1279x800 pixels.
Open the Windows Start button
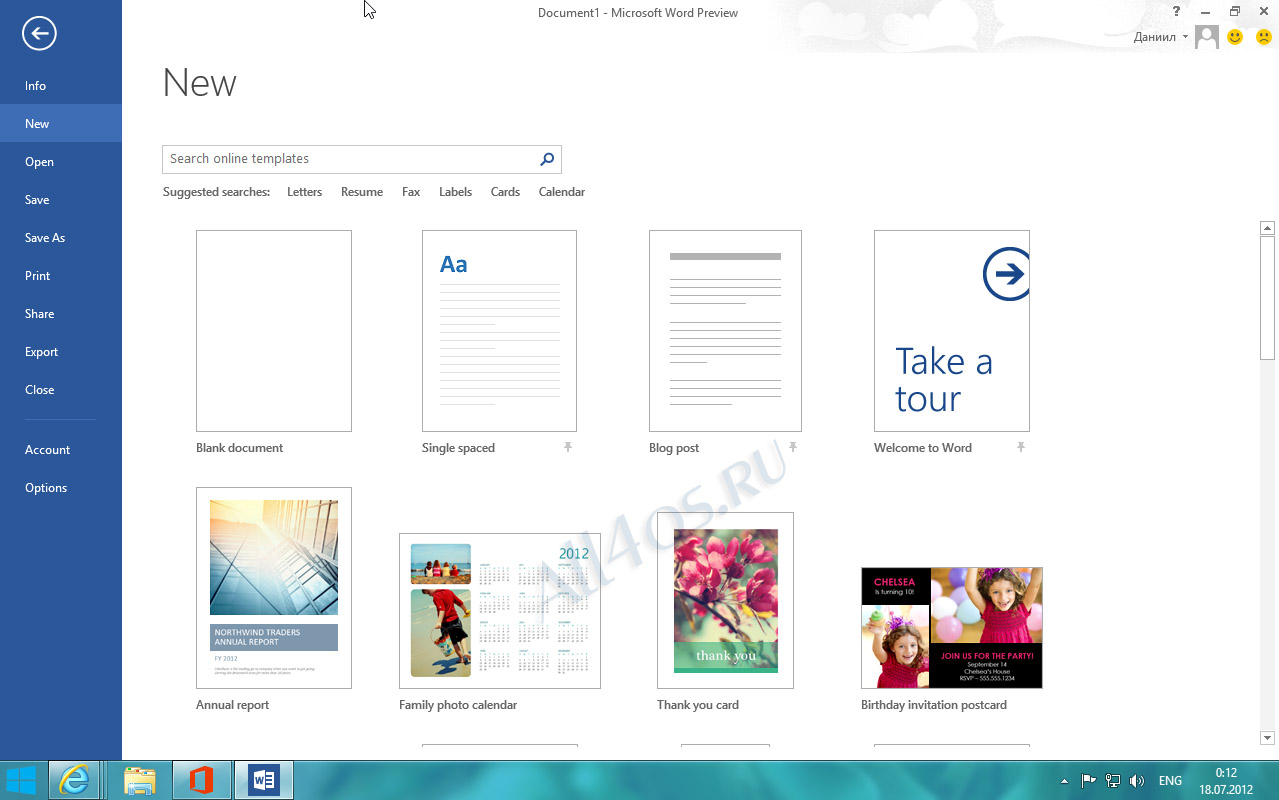(20, 780)
